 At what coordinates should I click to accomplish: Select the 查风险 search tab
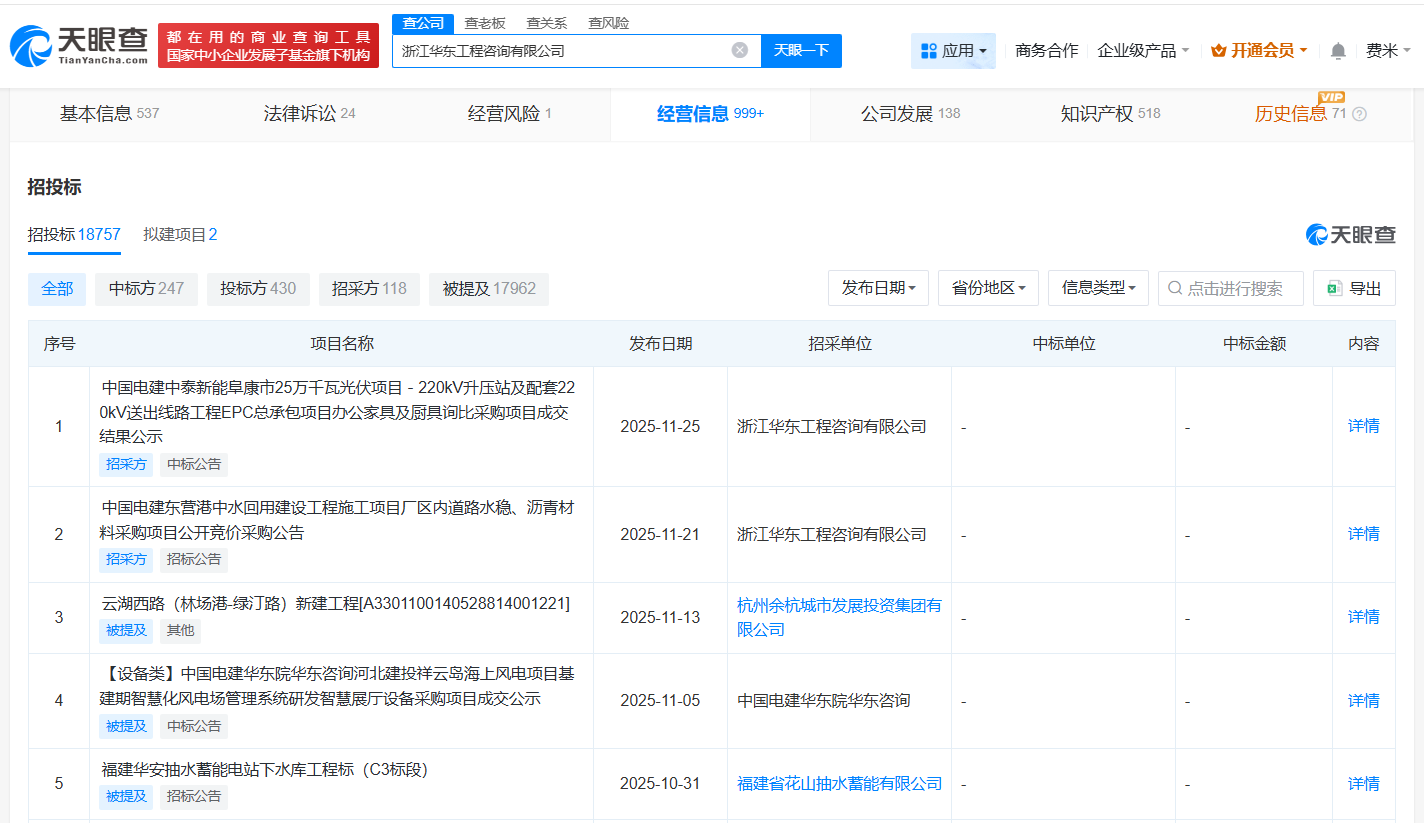coord(609,22)
